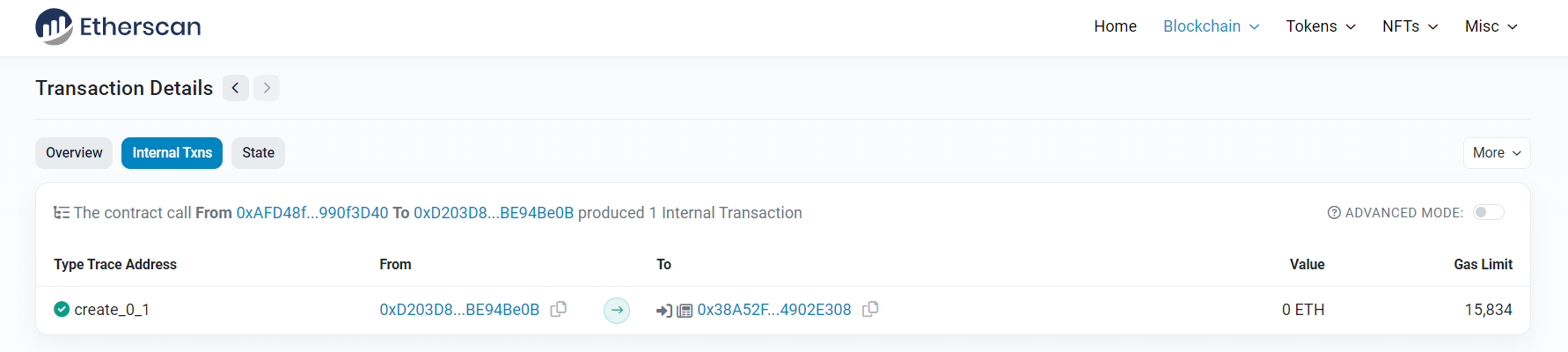Copy the To address 0x38A52F...4902E308
The width and height of the screenshot is (1568, 352).
(870, 309)
